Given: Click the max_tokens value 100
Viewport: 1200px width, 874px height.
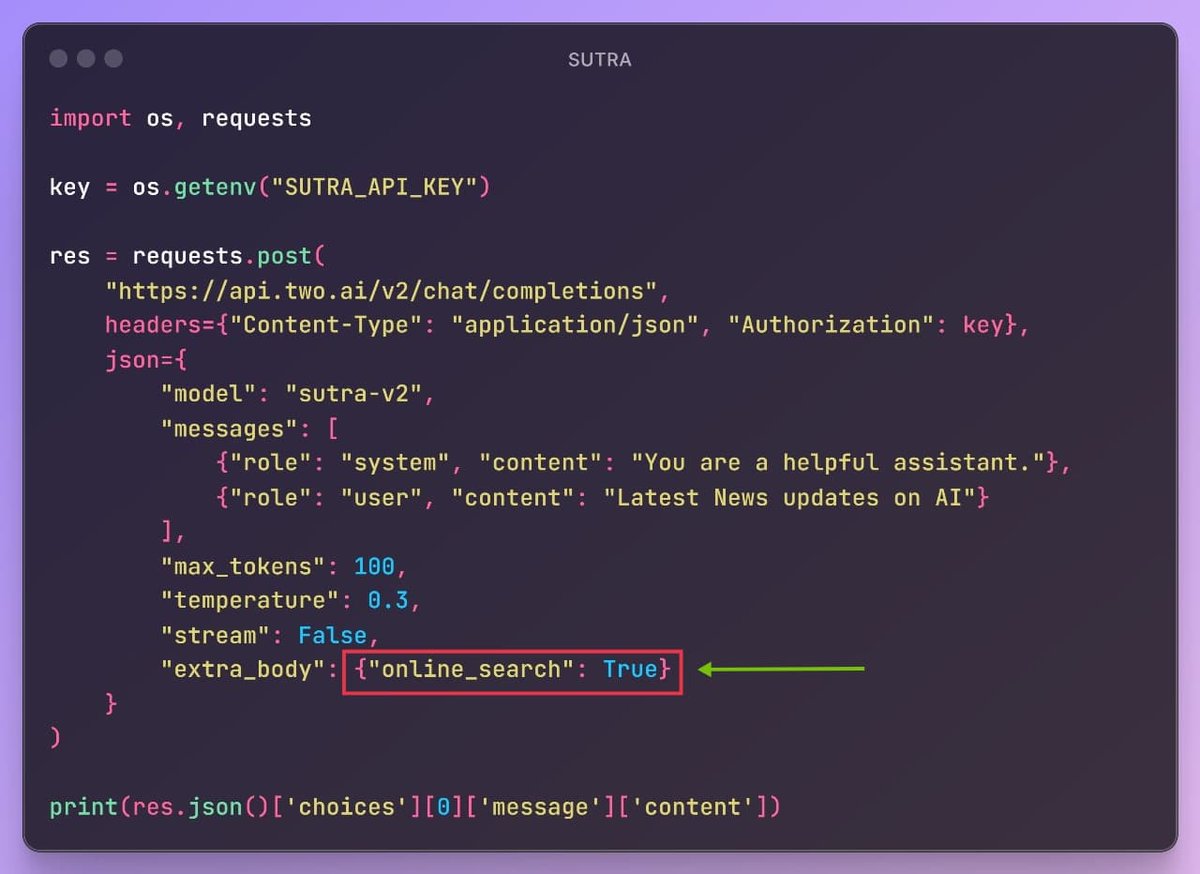Looking at the screenshot, I should [x=374, y=567].
